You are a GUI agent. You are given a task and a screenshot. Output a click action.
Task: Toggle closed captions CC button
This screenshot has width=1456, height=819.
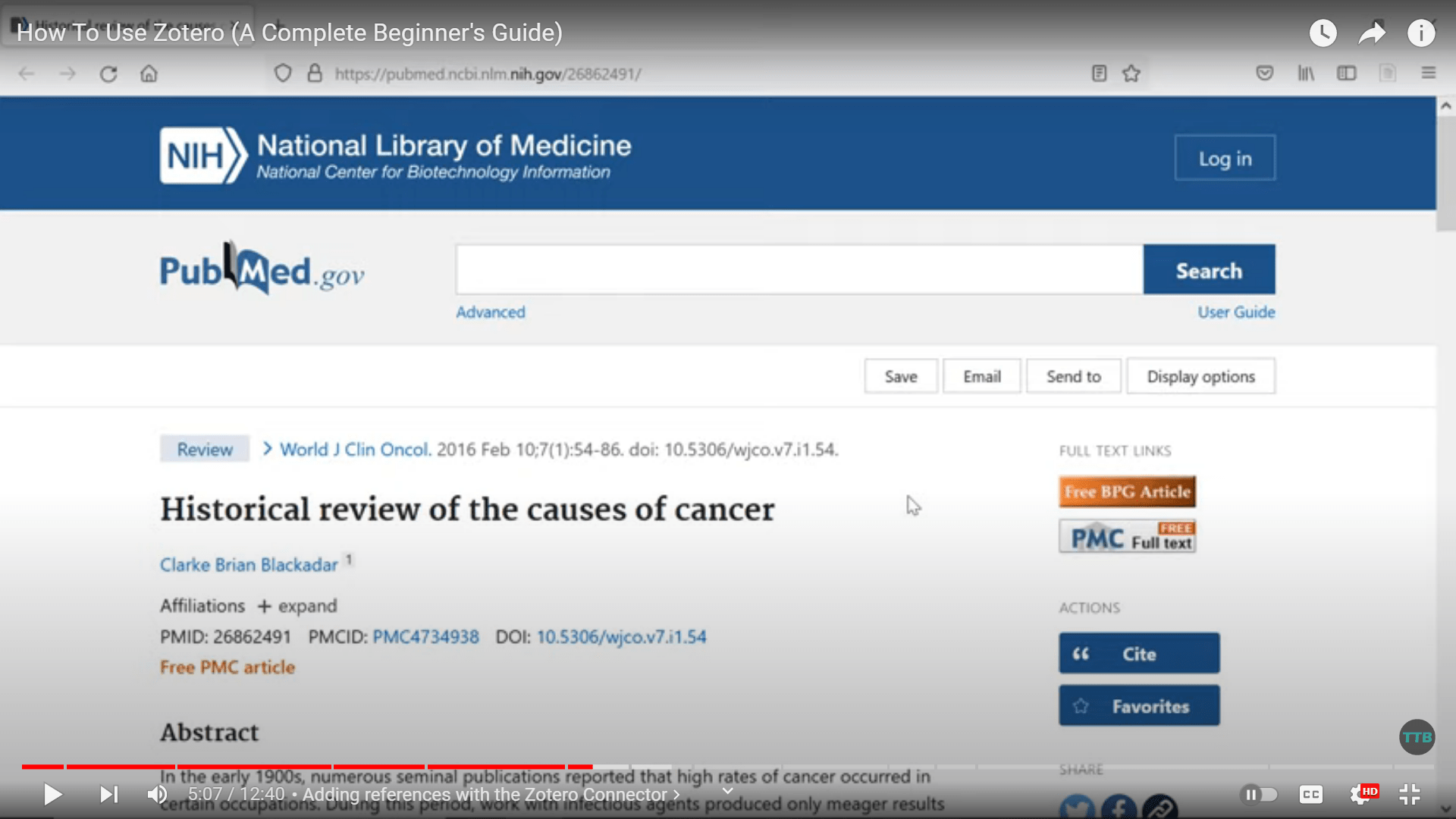[1310, 794]
